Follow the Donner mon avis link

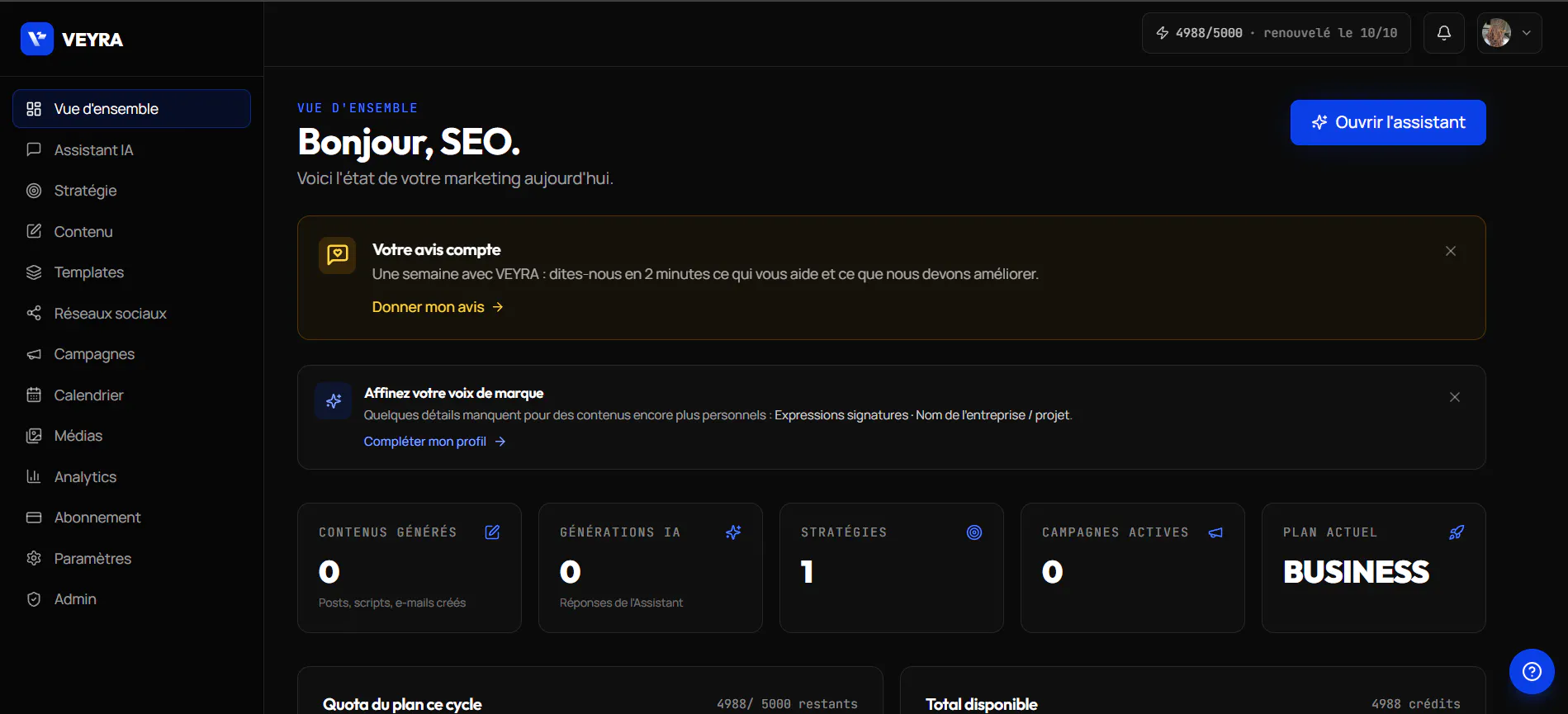tap(438, 307)
